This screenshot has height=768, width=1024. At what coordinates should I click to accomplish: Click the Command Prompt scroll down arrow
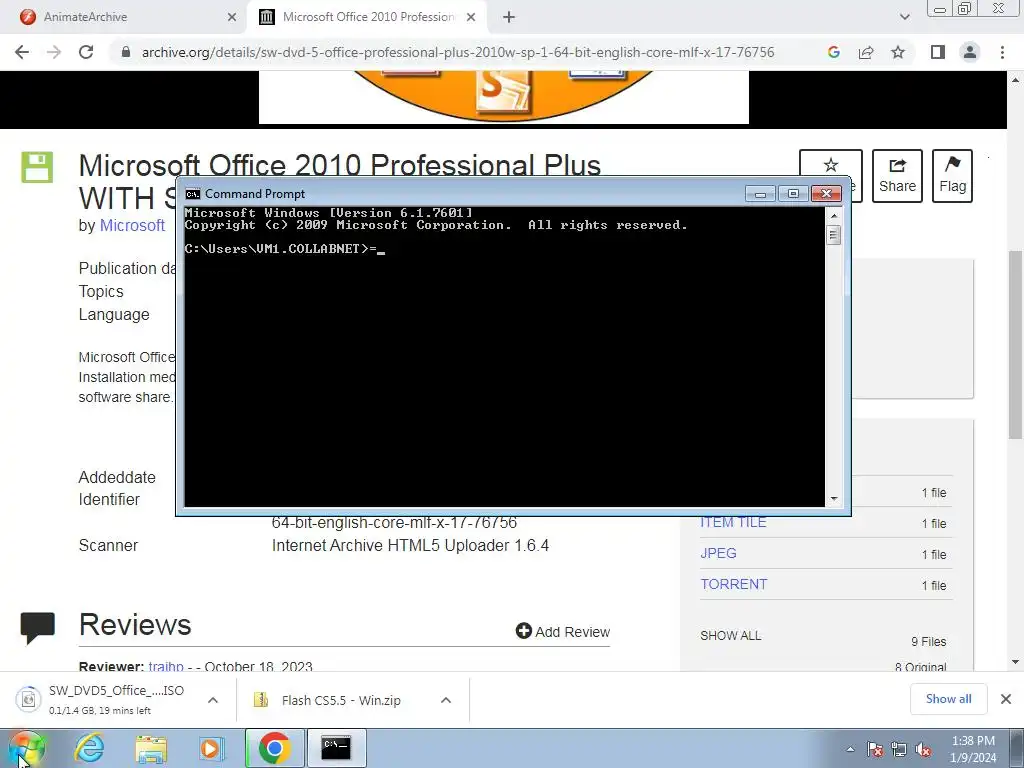click(x=833, y=499)
